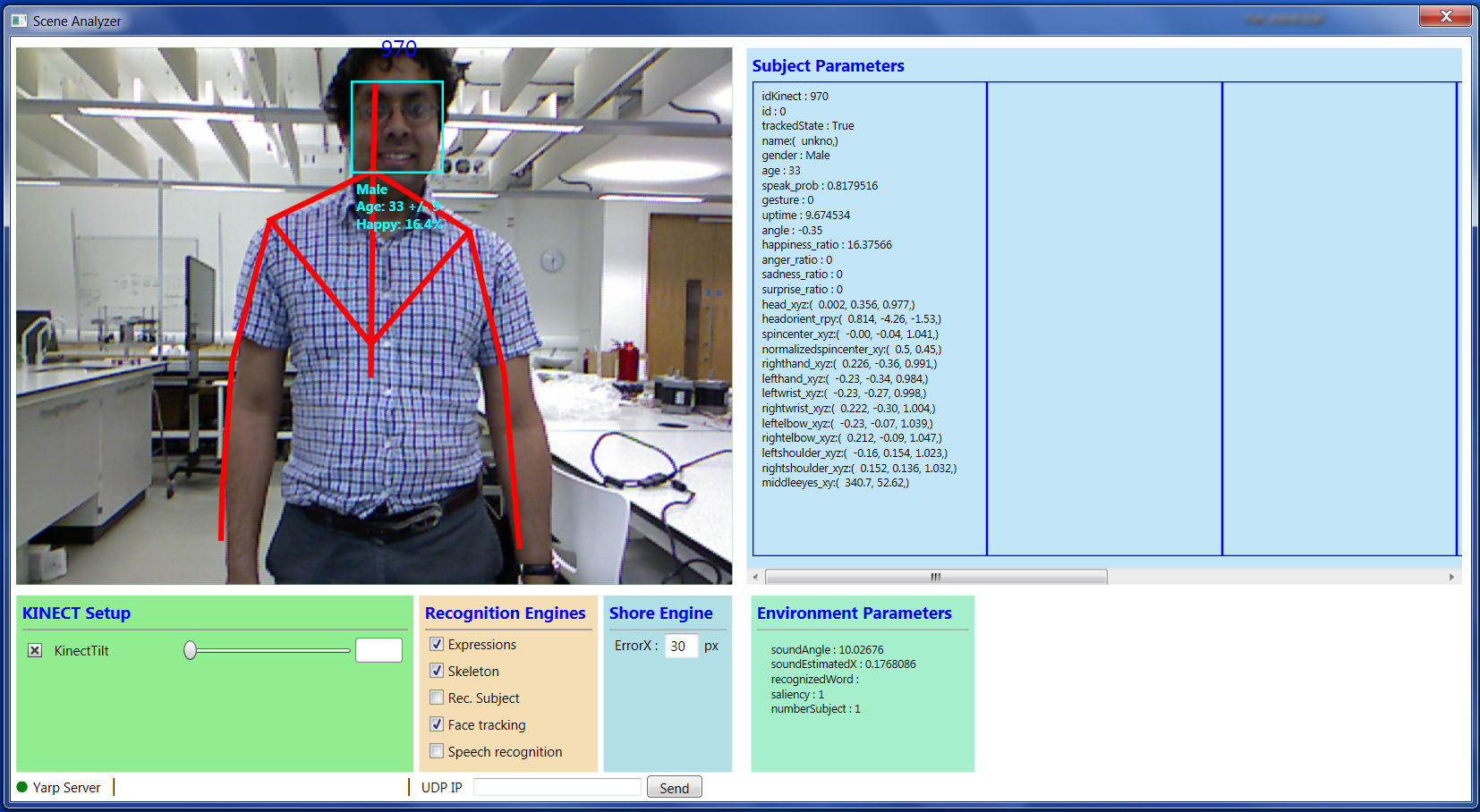Close the Scene Analyzer window
This screenshot has width=1480, height=812.
[x=1445, y=16]
